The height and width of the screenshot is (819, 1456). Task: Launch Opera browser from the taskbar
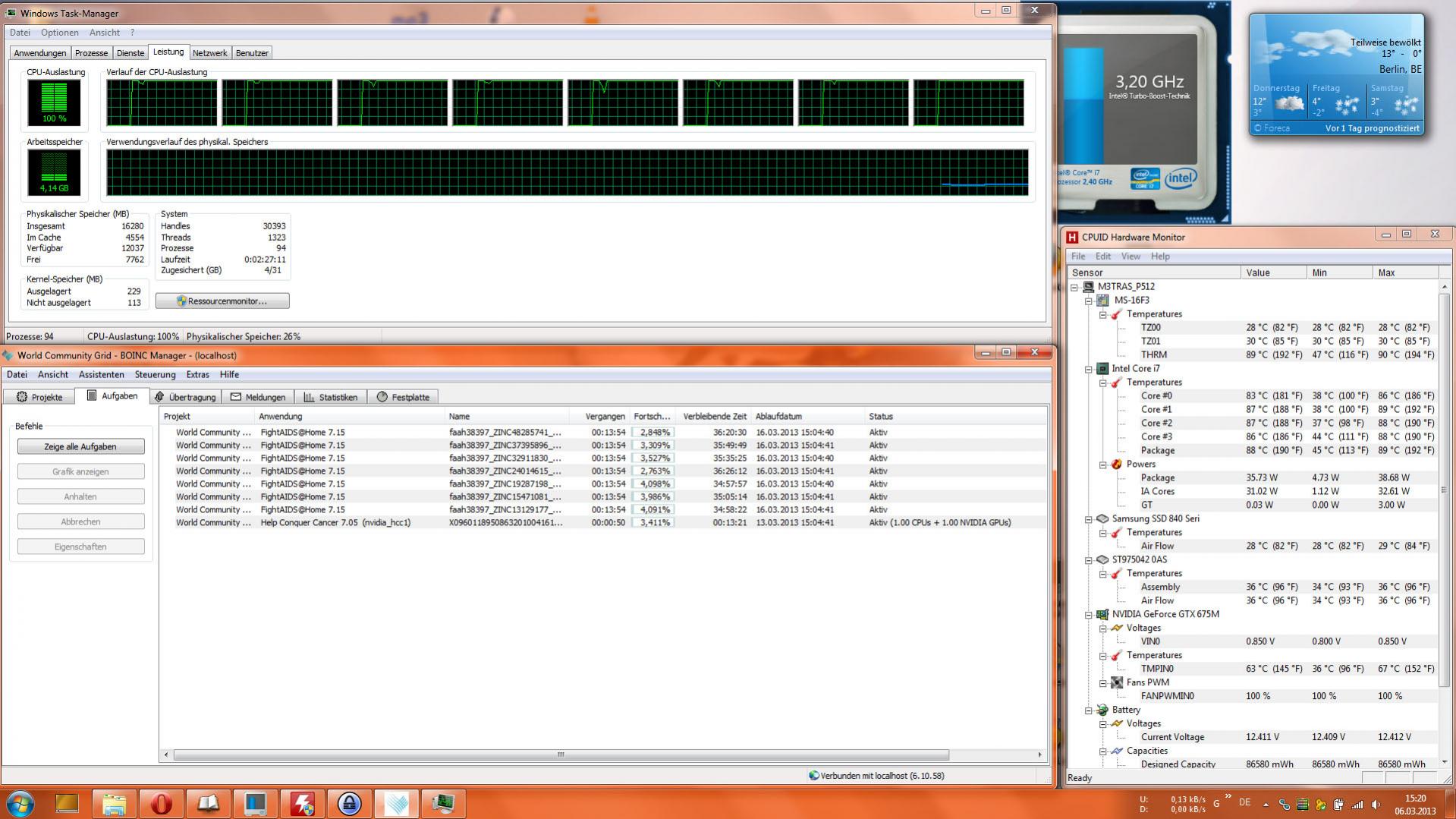coord(161,804)
